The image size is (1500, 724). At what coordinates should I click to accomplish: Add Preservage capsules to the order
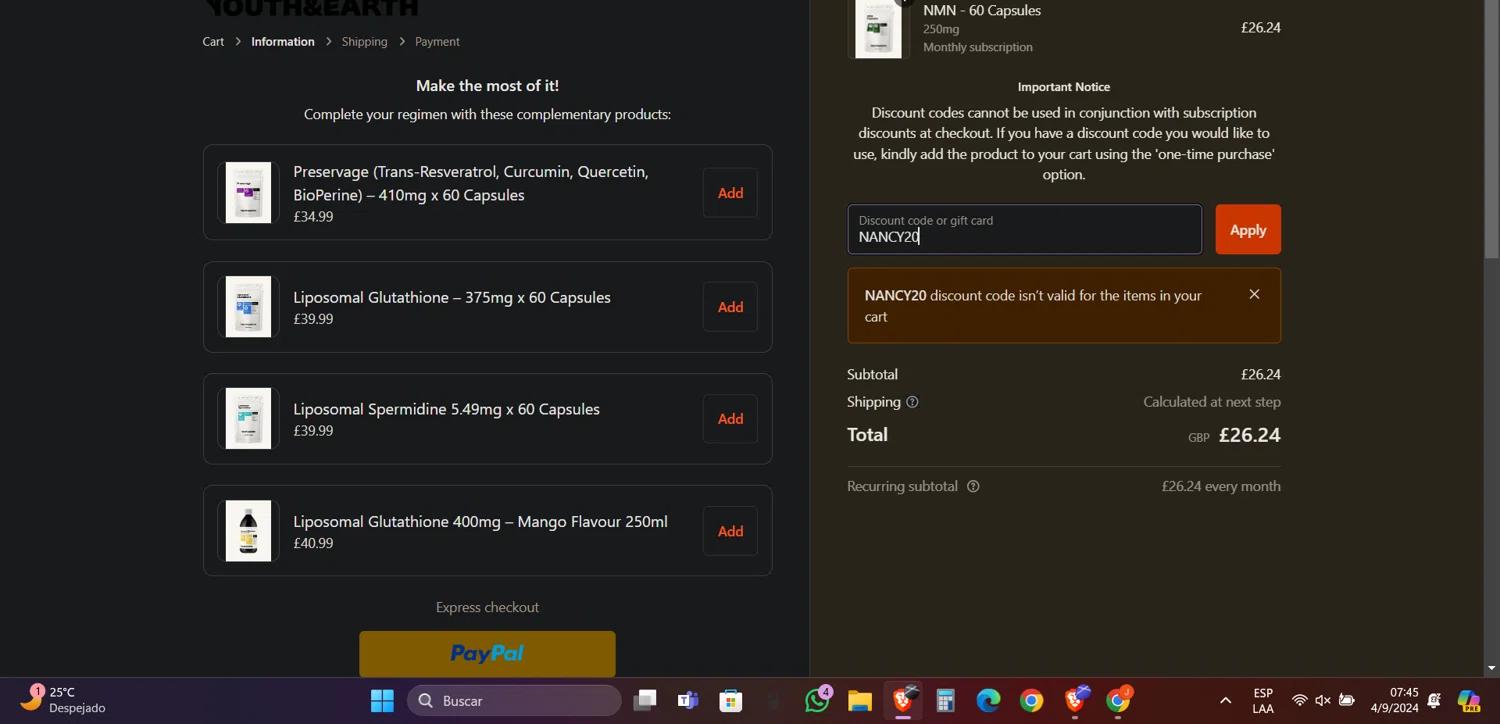pyautogui.click(x=730, y=193)
